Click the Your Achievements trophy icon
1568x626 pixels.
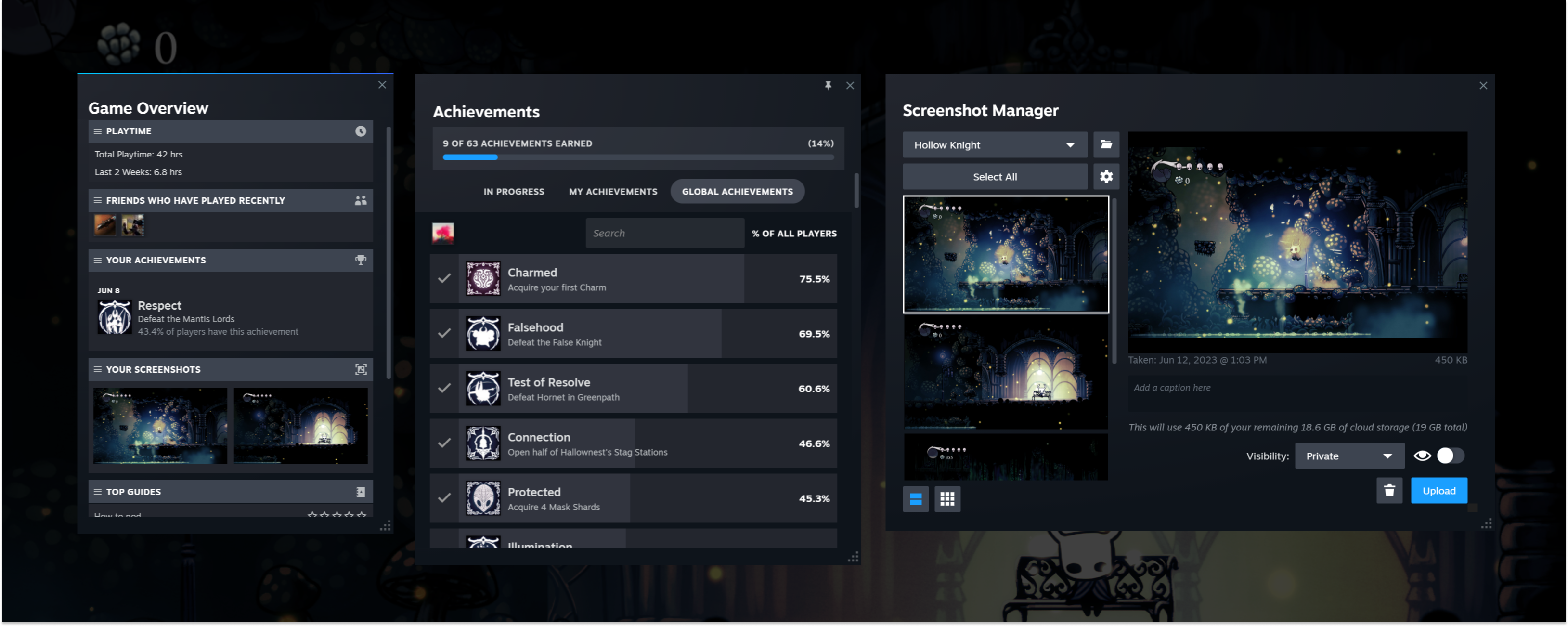coord(361,260)
